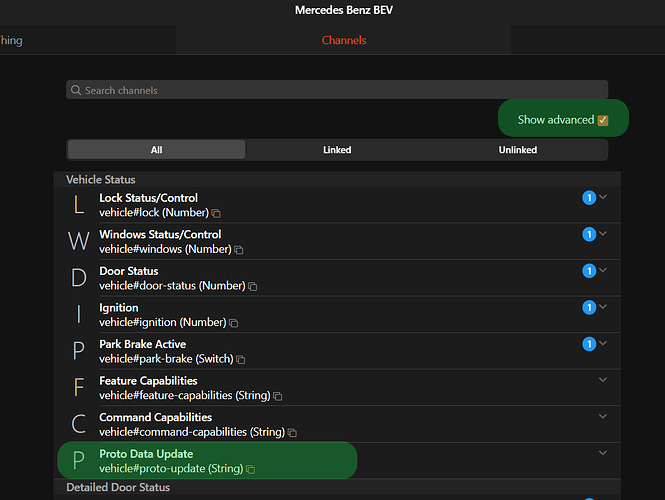Click the P avatar for Proto Data Update

[x=79, y=460]
